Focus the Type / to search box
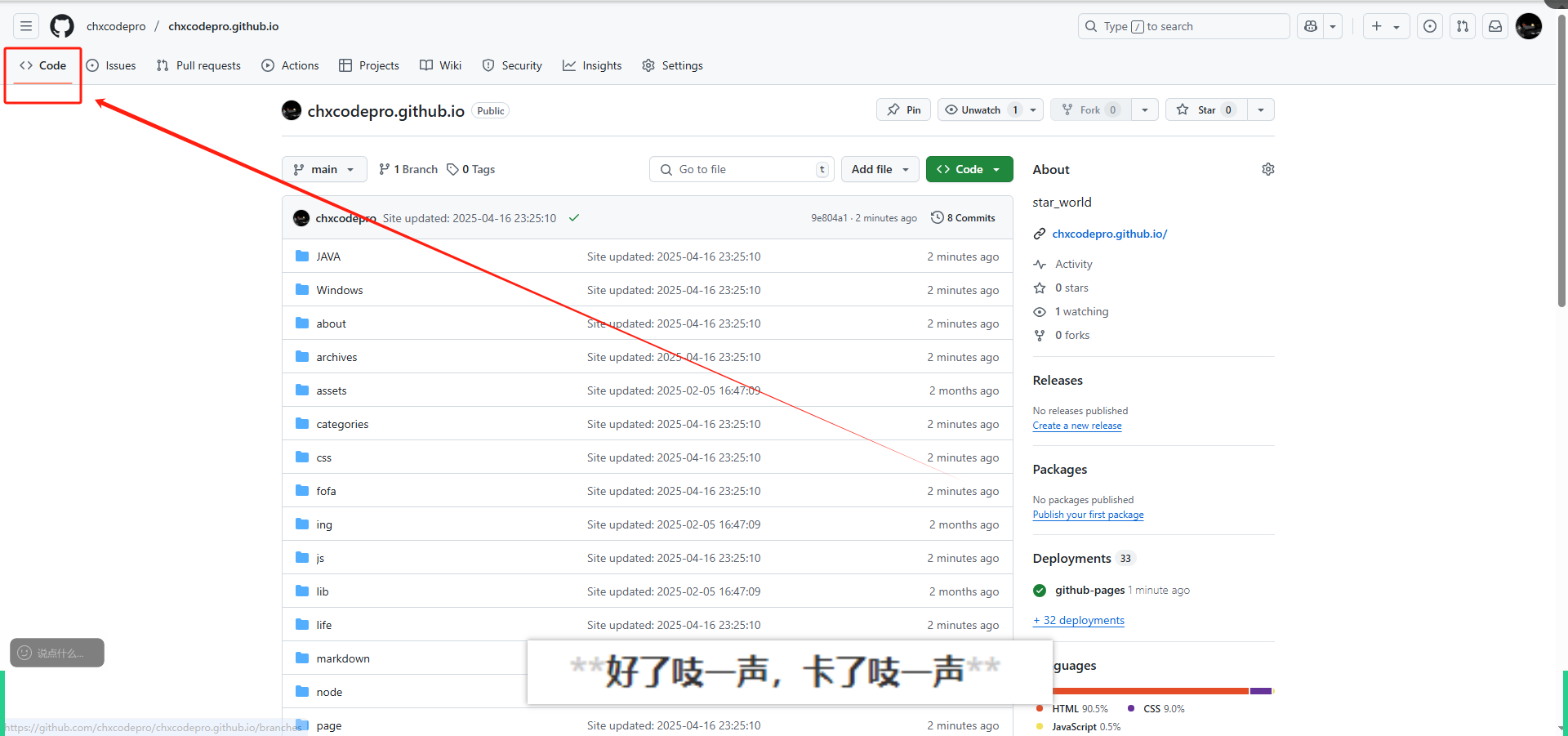The image size is (1568, 736). point(1184,26)
